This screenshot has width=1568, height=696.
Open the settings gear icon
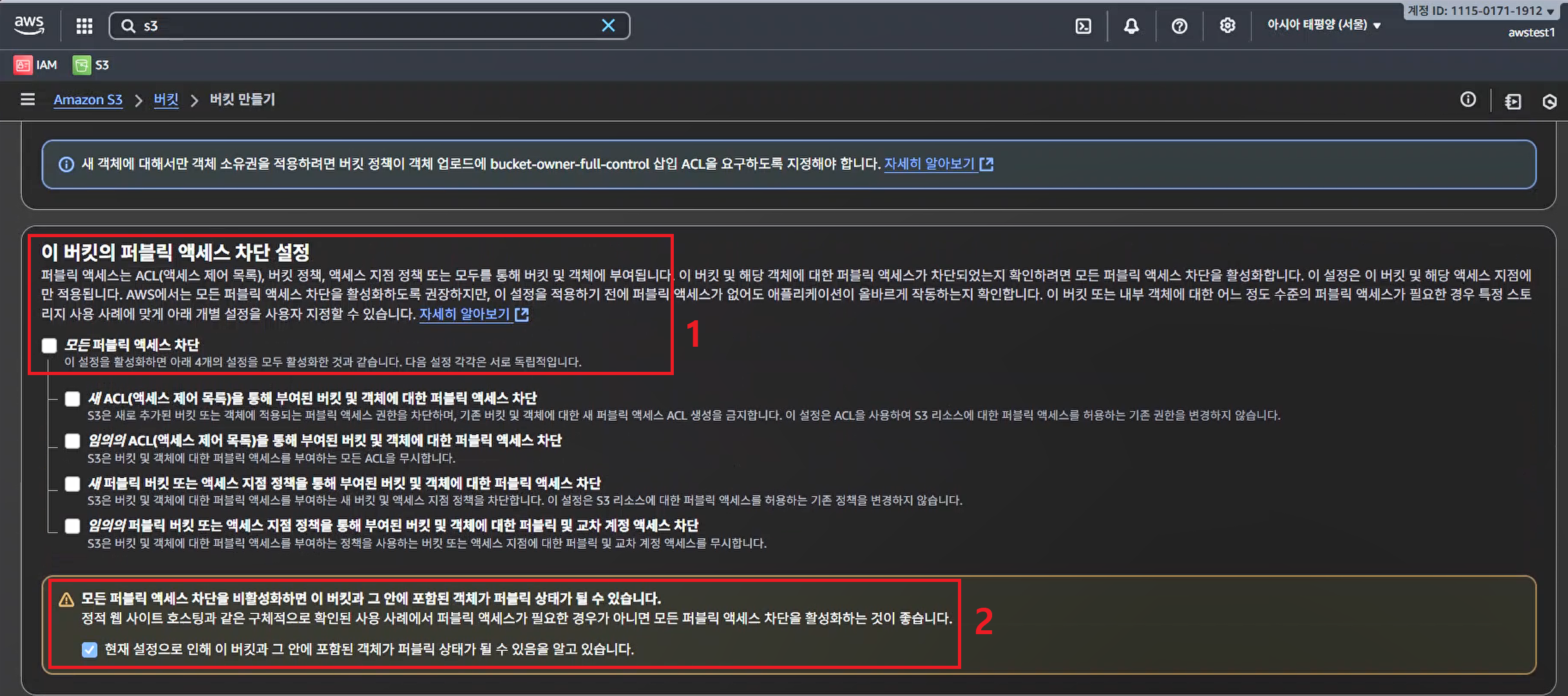(1227, 26)
